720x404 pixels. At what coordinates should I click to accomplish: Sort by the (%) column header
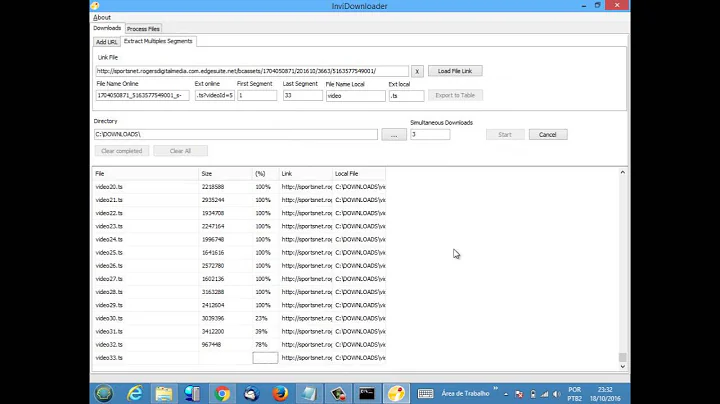pyautogui.click(x=266, y=174)
